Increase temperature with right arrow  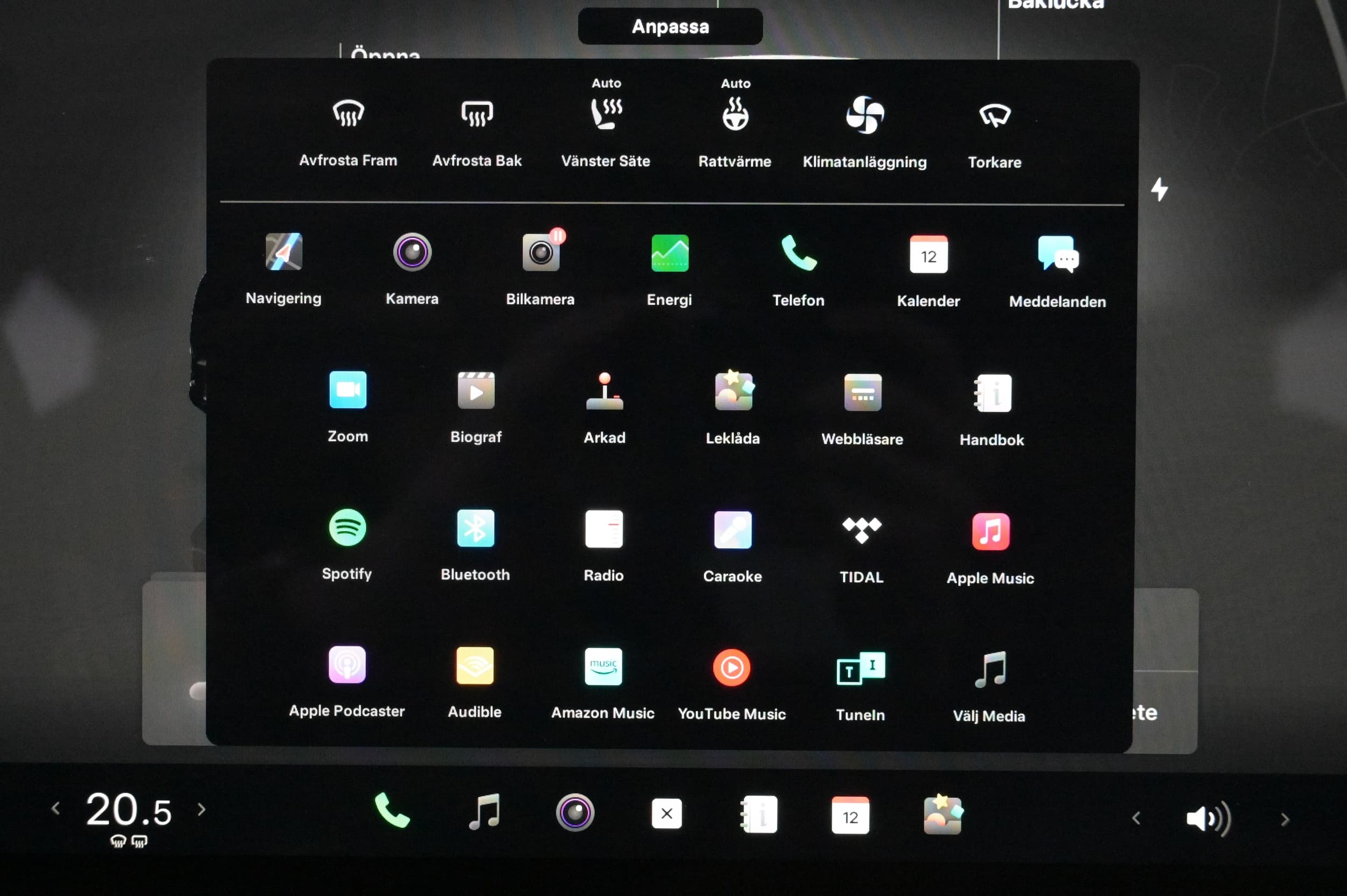(201, 809)
